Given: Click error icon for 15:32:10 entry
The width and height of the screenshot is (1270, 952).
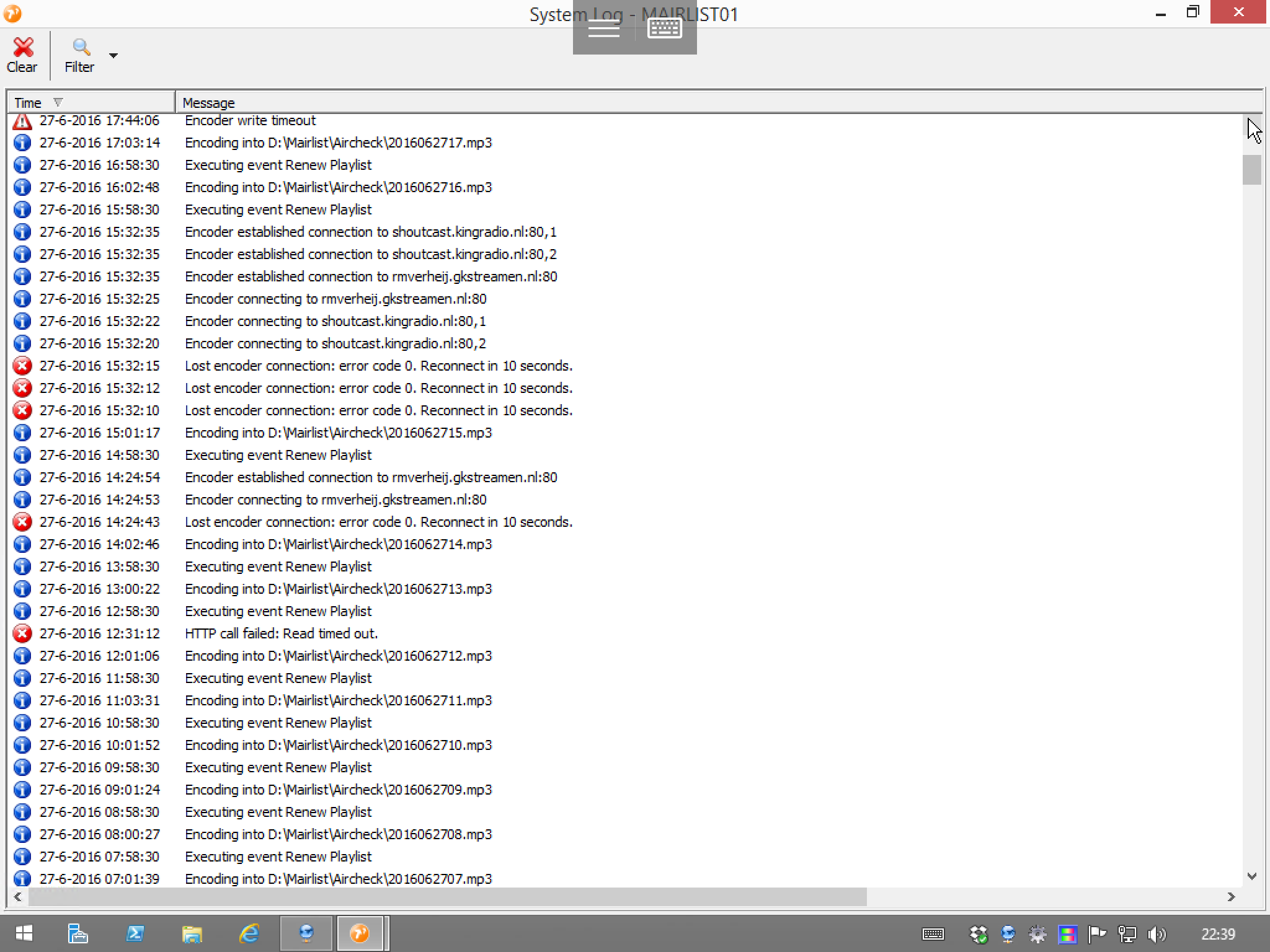Looking at the screenshot, I should tap(22, 410).
